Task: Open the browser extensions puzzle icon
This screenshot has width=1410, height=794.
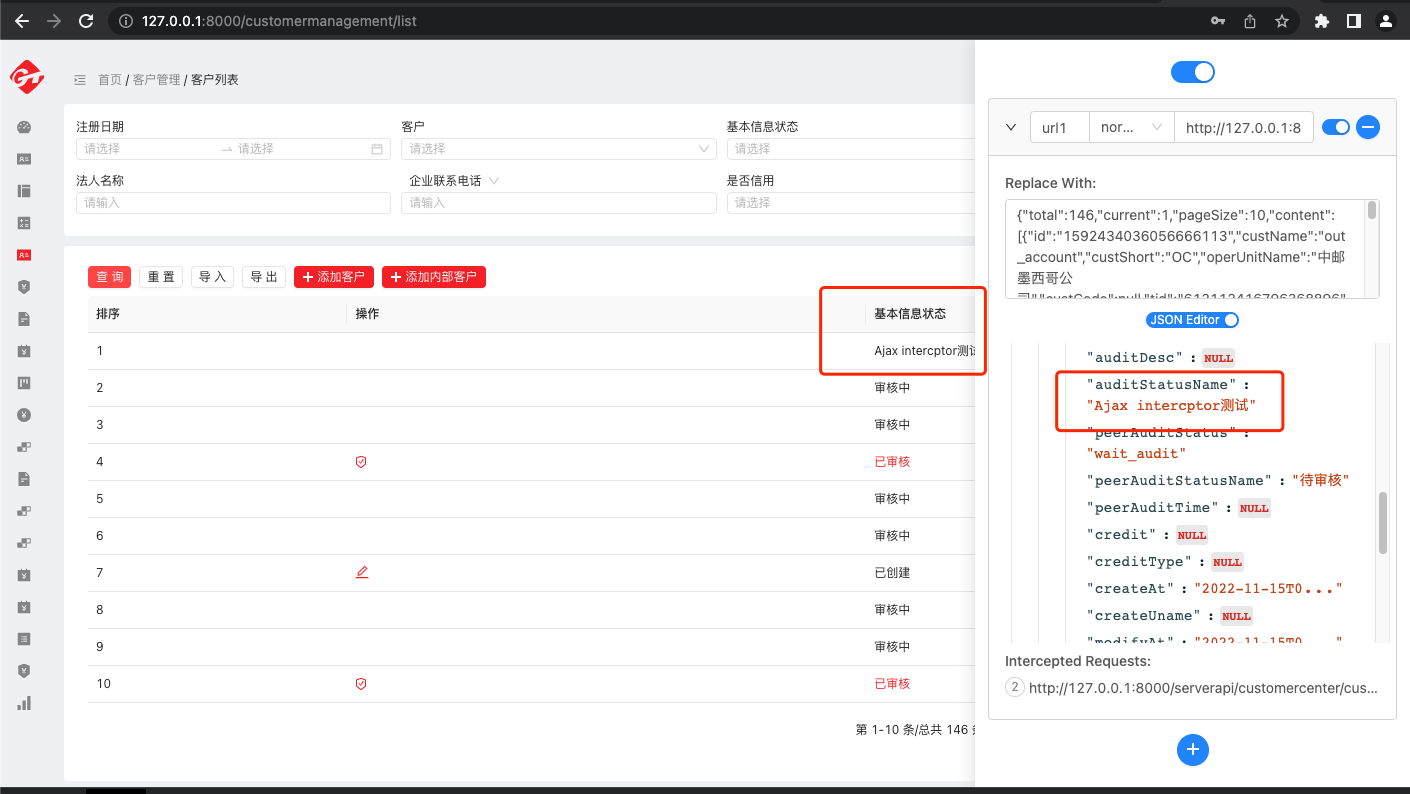Action: [1322, 20]
